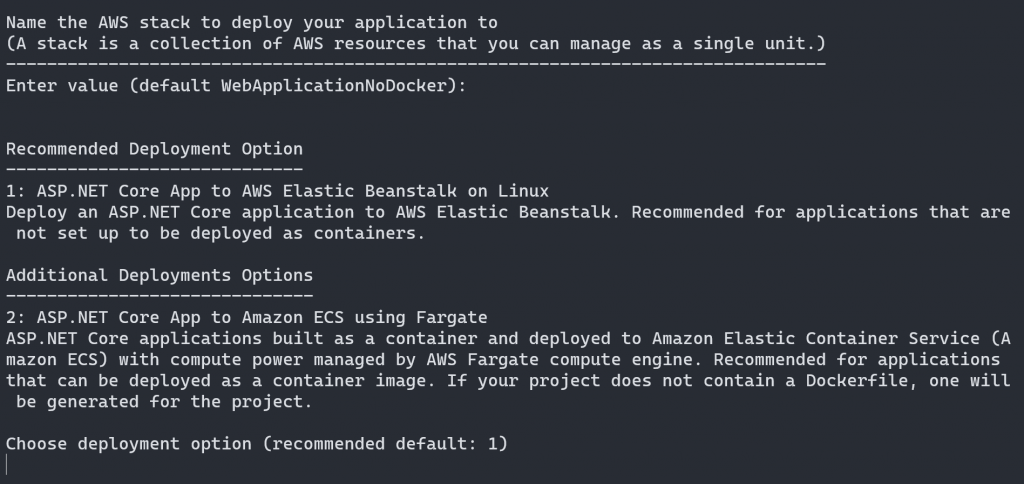The height and width of the screenshot is (484, 1024).
Task: Click the blinking cursor at the bottom prompt
Action: click(x=8, y=464)
